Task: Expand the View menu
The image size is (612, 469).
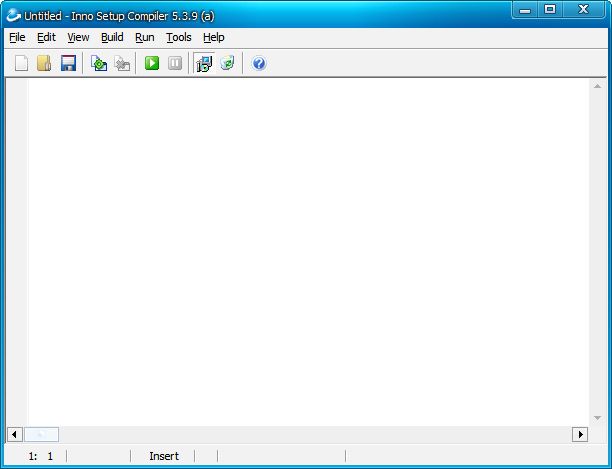Action: (78, 37)
